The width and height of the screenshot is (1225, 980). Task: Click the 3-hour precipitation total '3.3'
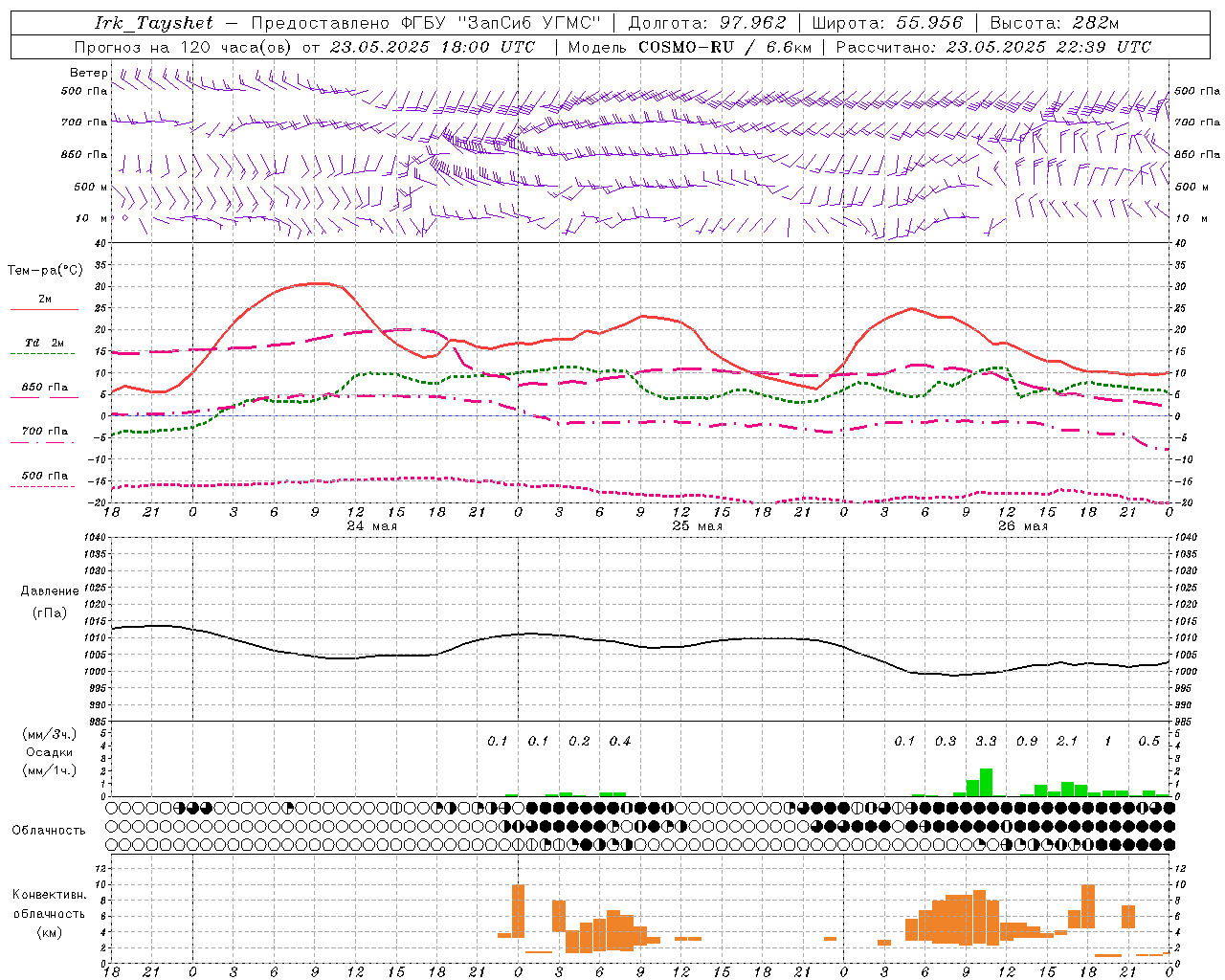[x=986, y=742]
